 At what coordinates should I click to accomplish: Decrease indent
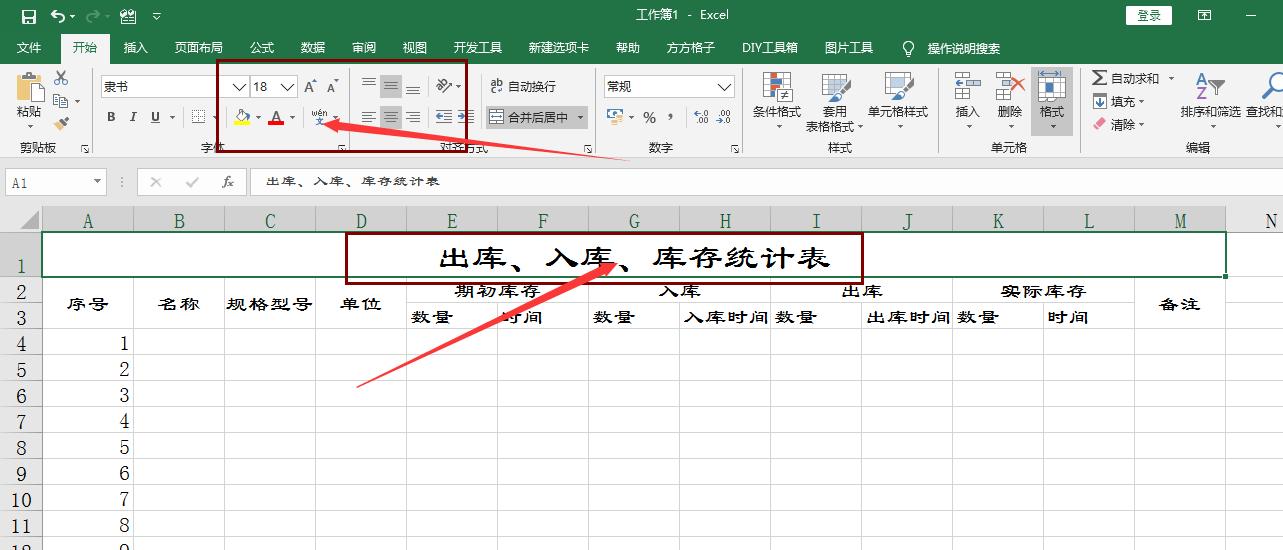click(x=444, y=117)
